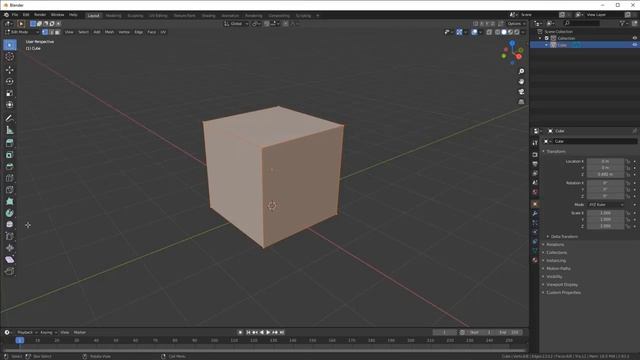Select the Annotate tool
Screen dimensions: 640x360
pyautogui.click(x=10, y=118)
